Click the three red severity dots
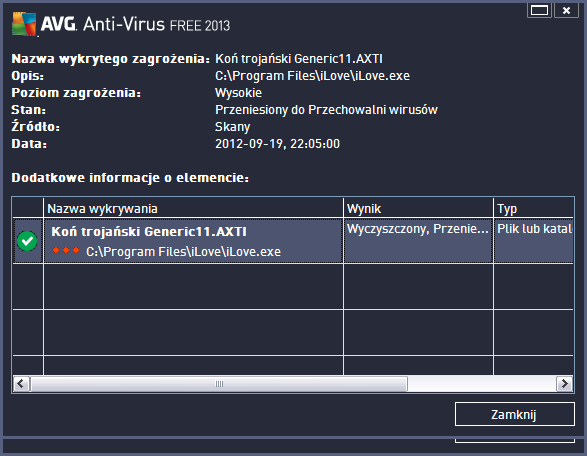This screenshot has width=587, height=456. (66, 250)
